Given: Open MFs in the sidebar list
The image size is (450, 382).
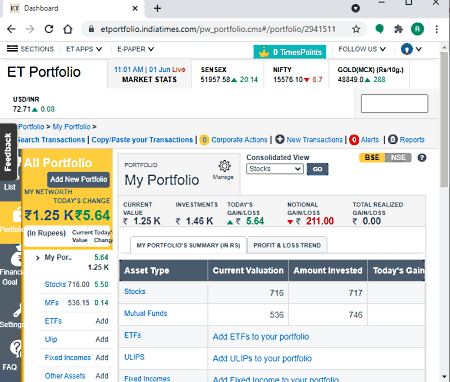Looking at the screenshot, I should 52,303.
